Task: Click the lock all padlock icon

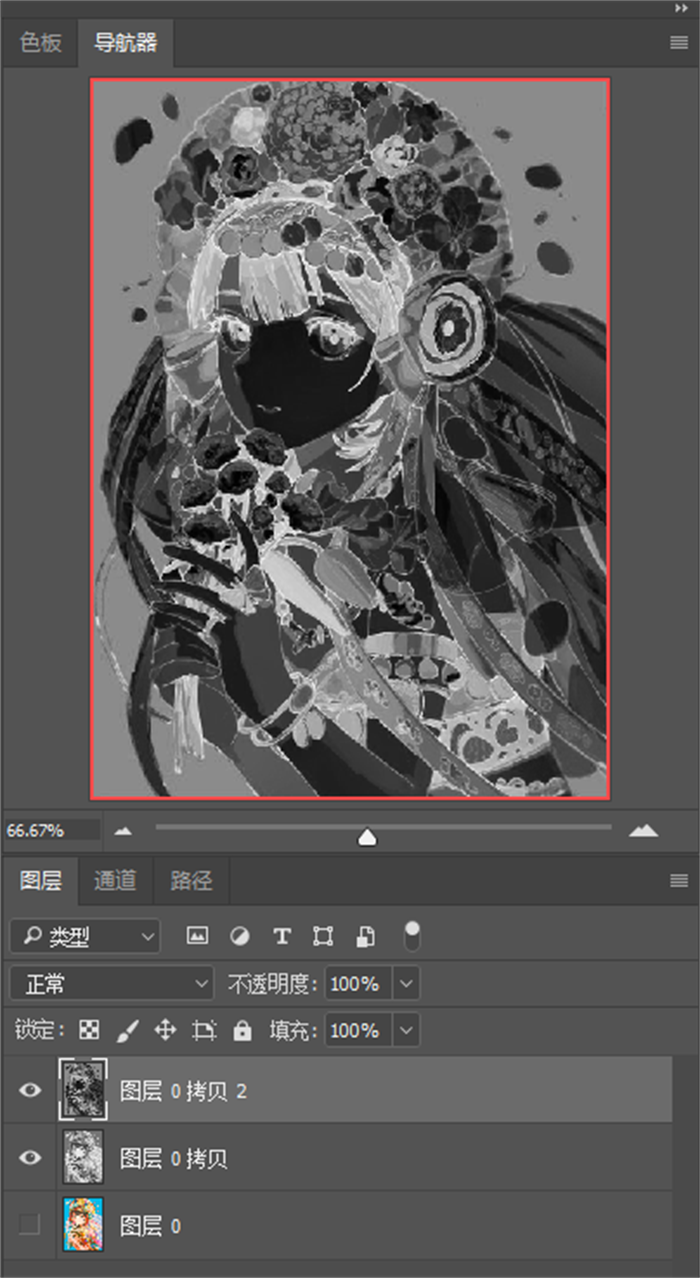Action: (x=242, y=1030)
